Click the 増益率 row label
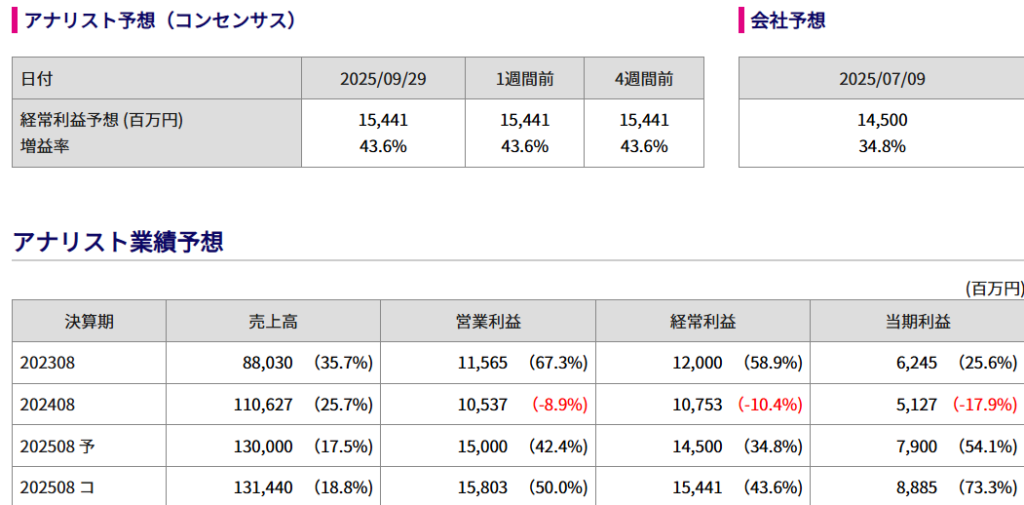1024x505 pixels. pos(44,146)
